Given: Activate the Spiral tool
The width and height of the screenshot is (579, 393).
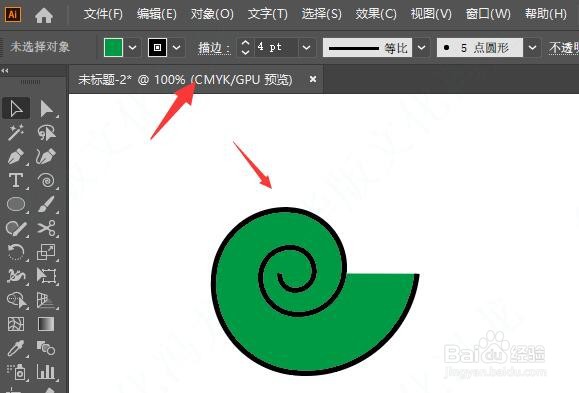Looking at the screenshot, I should click(47, 181).
